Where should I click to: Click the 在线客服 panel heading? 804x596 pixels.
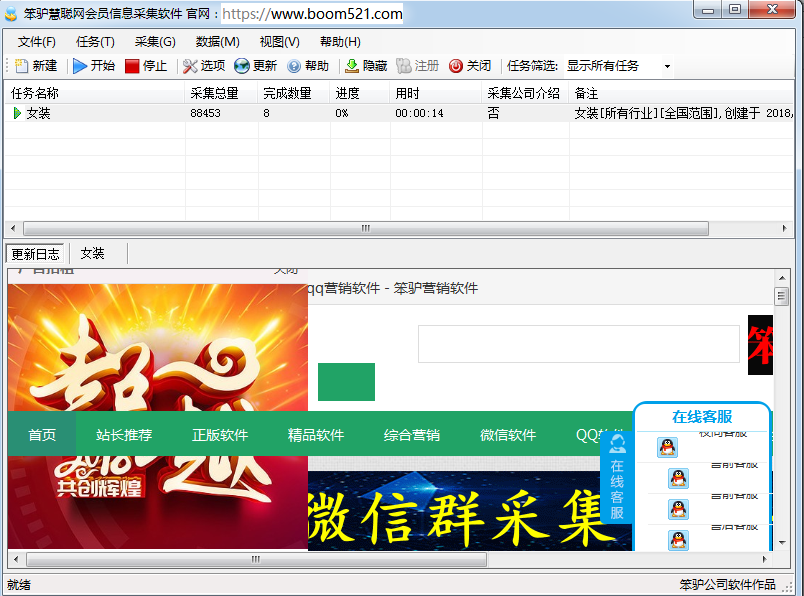point(702,417)
